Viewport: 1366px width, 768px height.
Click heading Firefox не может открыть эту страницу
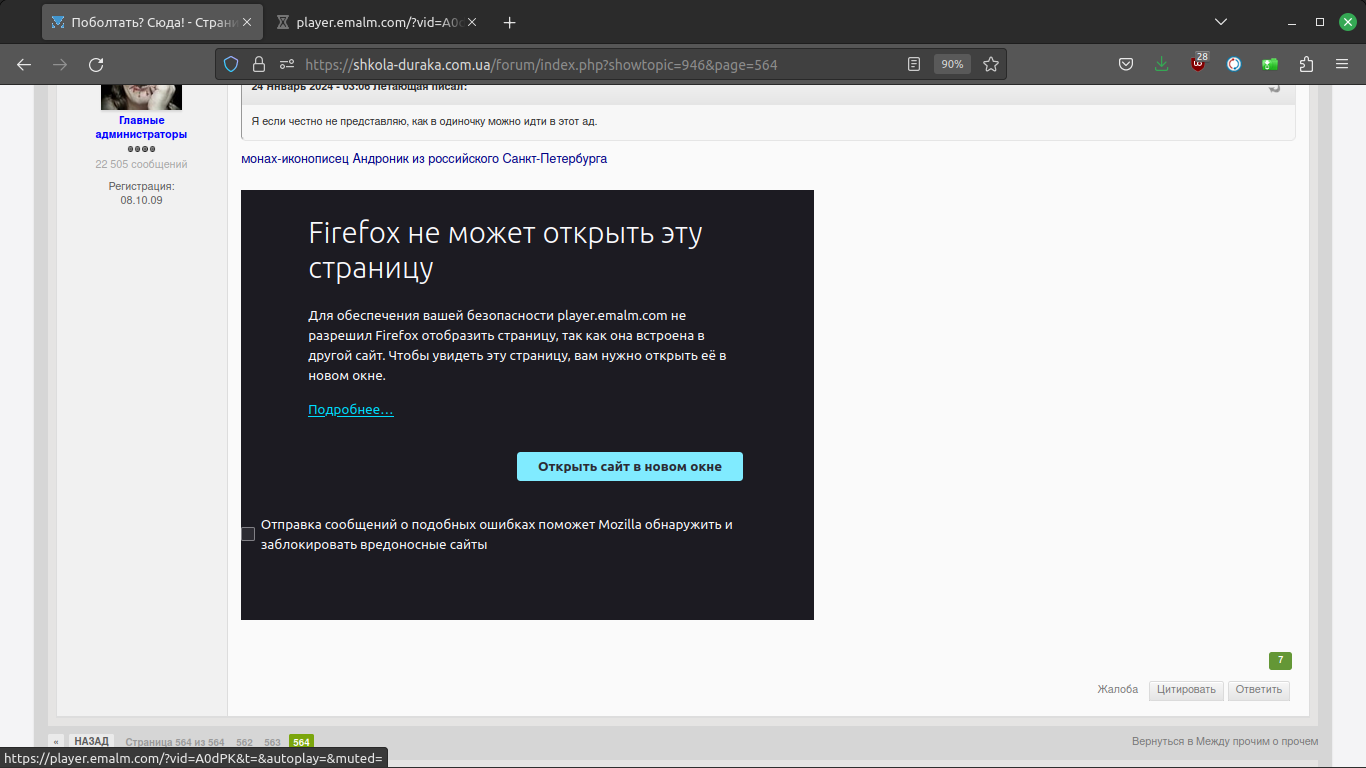[505, 250]
